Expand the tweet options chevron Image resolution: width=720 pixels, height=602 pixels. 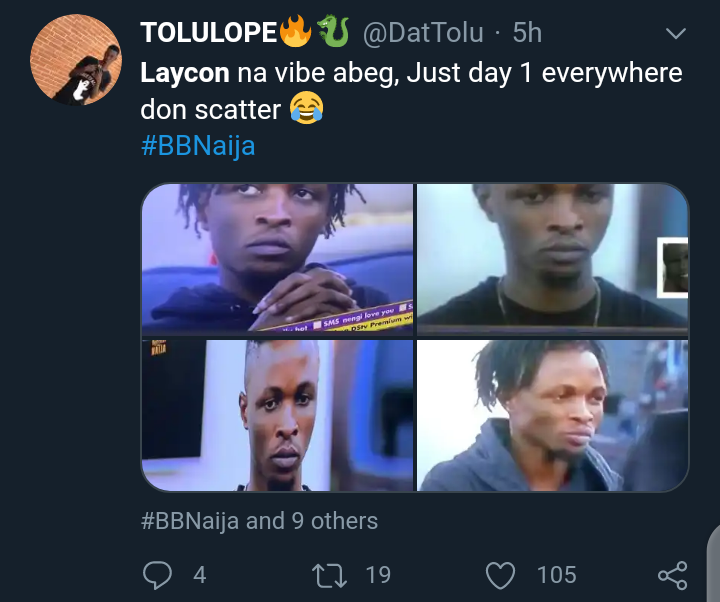pyautogui.click(x=676, y=34)
